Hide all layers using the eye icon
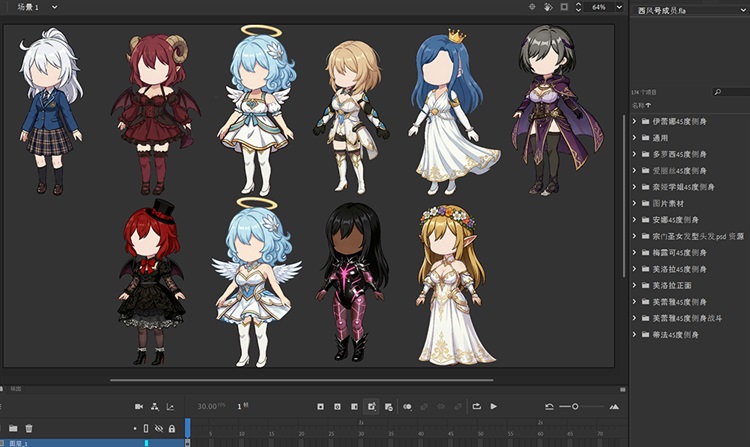This screenshot has width=750, height=447. (x=158, y=428)
